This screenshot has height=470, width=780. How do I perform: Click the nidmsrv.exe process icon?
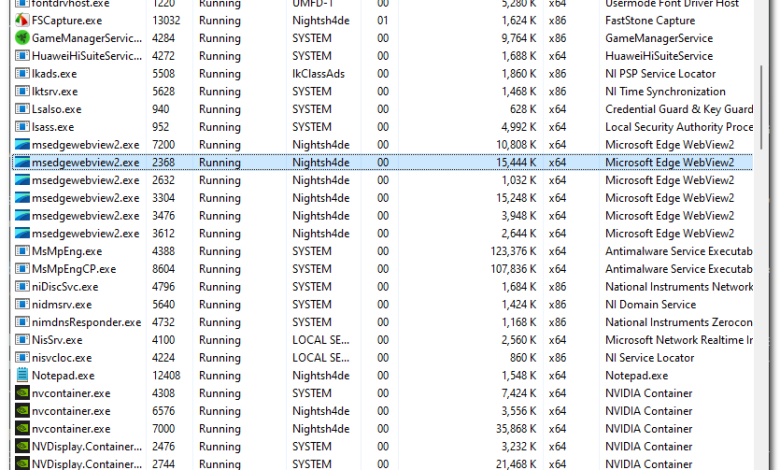22,304
